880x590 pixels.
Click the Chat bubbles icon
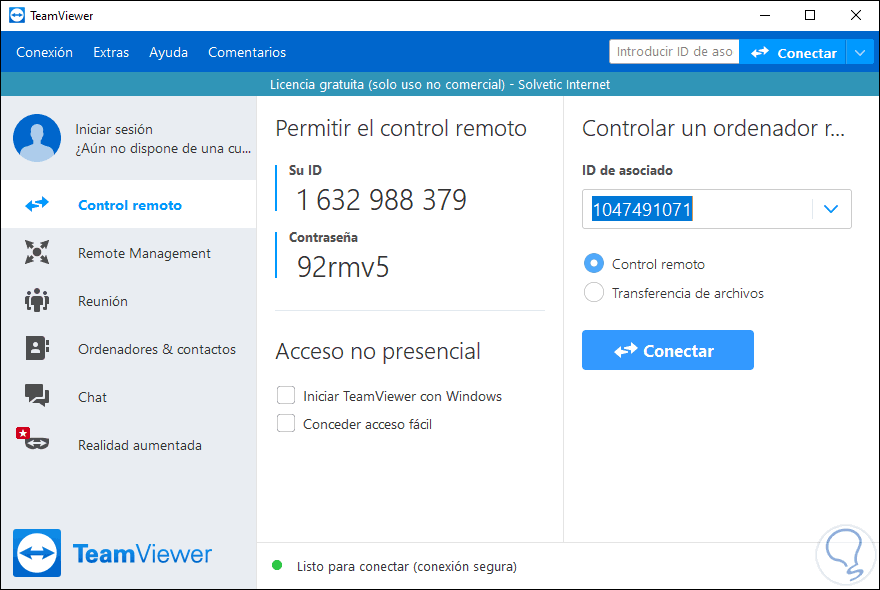[x=37, y=395]
